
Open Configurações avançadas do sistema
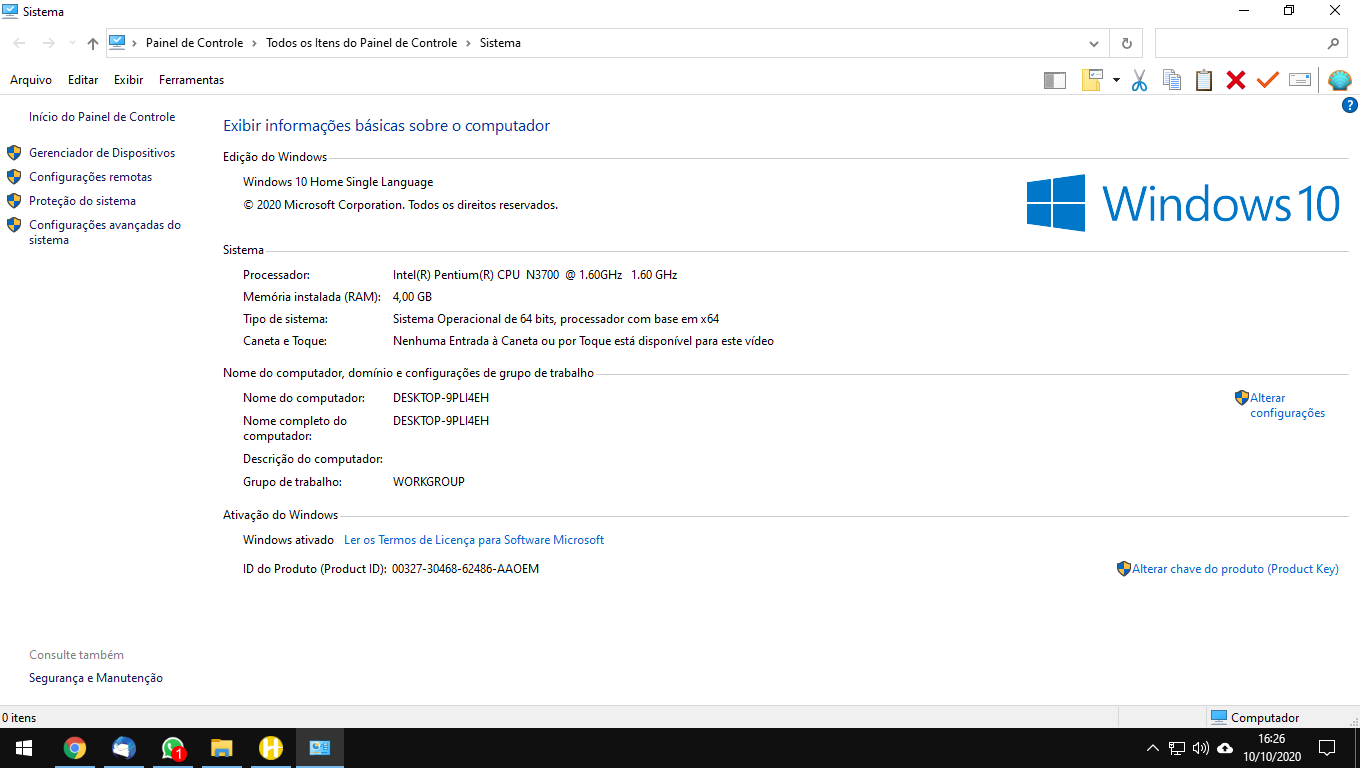[x=105, y=232]
